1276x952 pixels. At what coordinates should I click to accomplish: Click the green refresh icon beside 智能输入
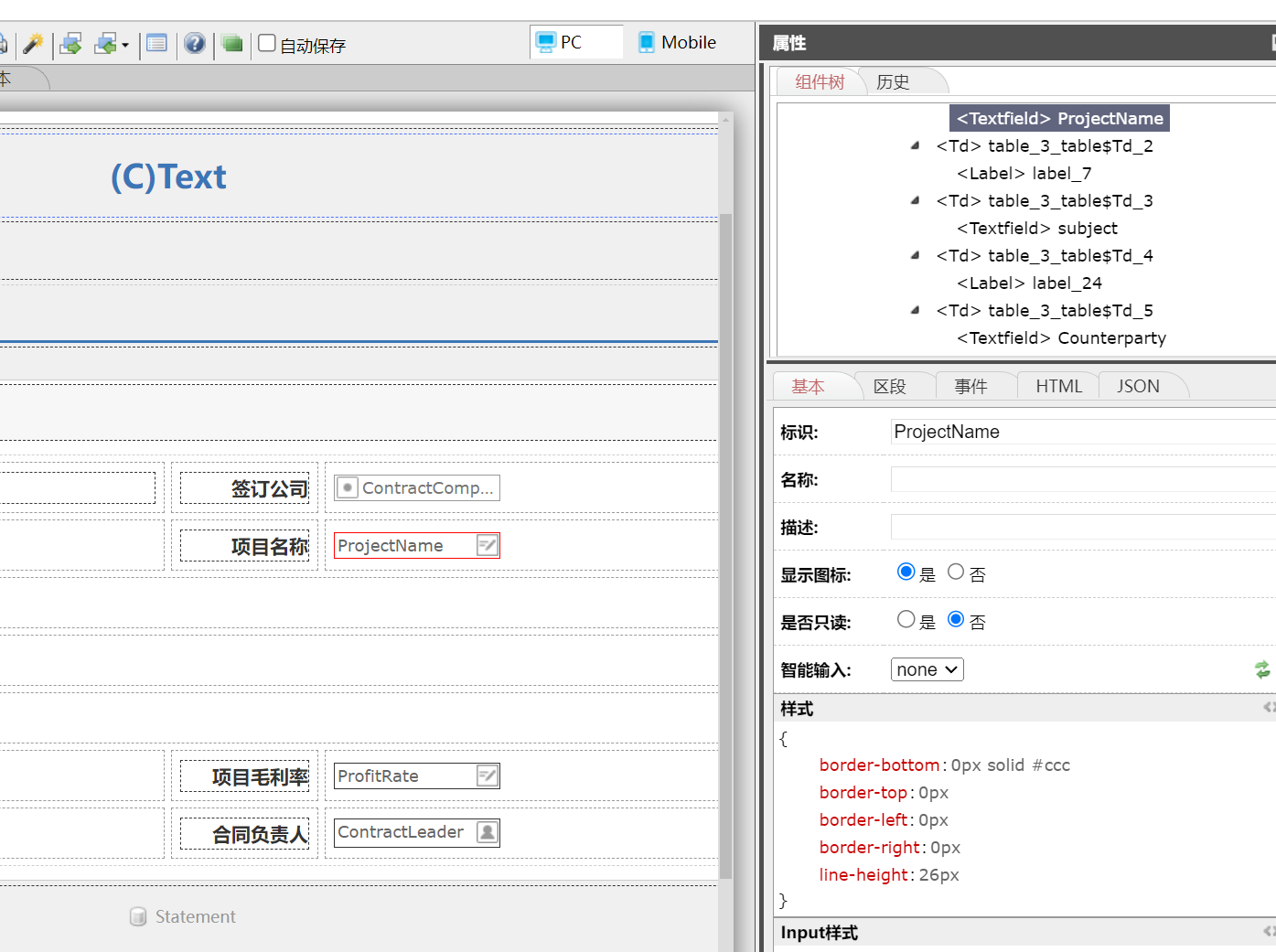[x=1262, y=669]
